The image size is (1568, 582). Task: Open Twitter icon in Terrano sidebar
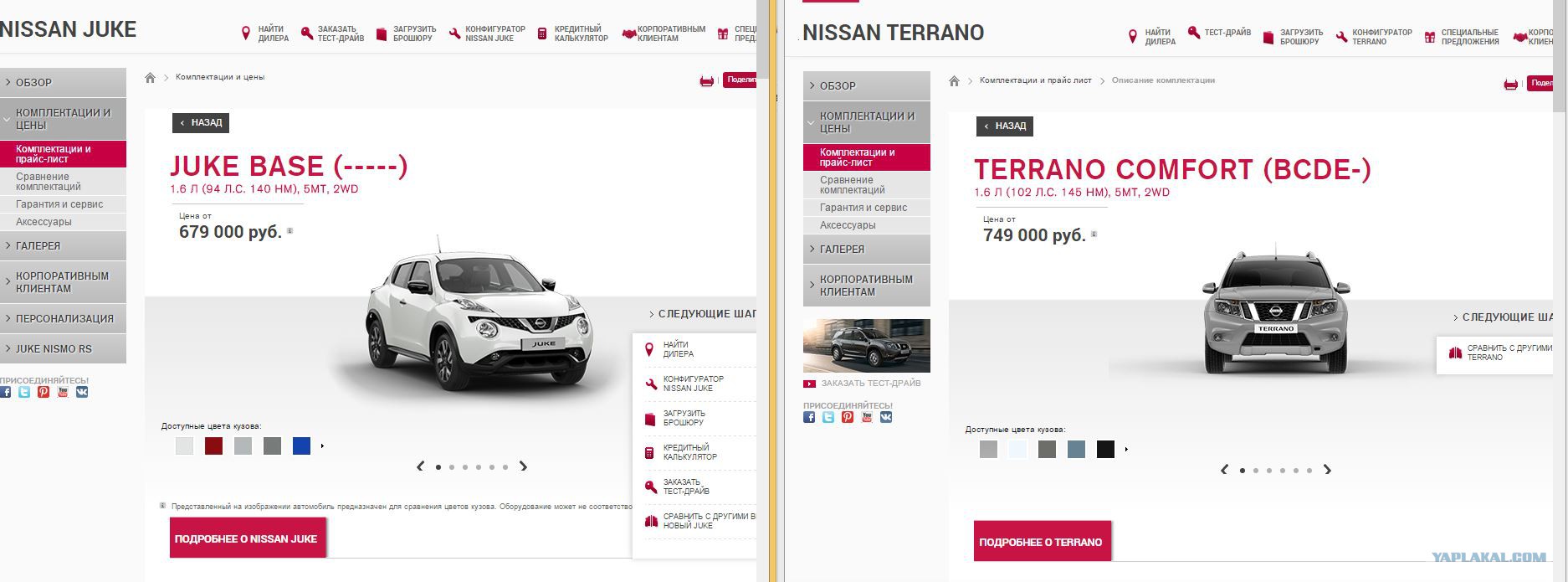pyautogui.click(x=828, y=416)
